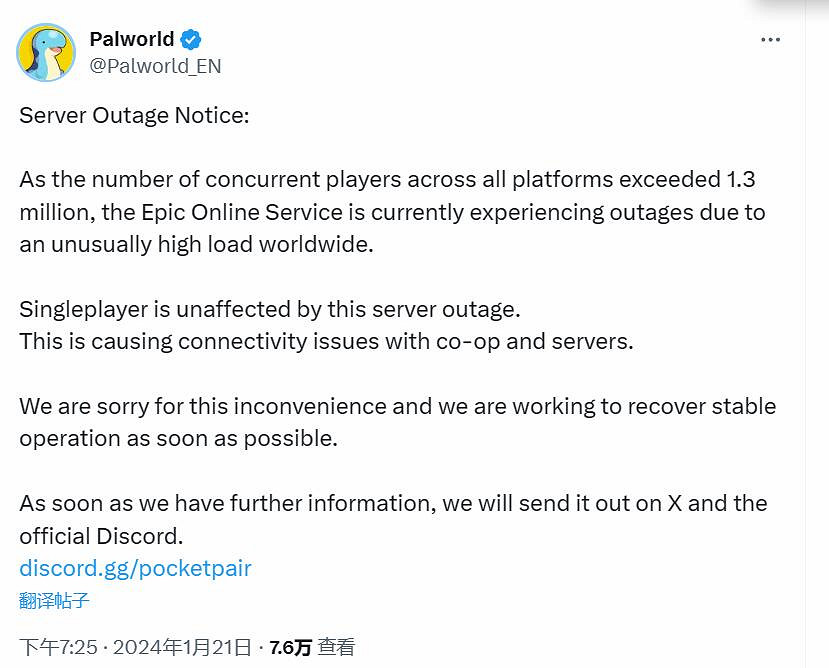Click the 2024年1月21日 post date
Viewport: 829px width, 668px height.
pyautogui.click(x=182, y=647)
